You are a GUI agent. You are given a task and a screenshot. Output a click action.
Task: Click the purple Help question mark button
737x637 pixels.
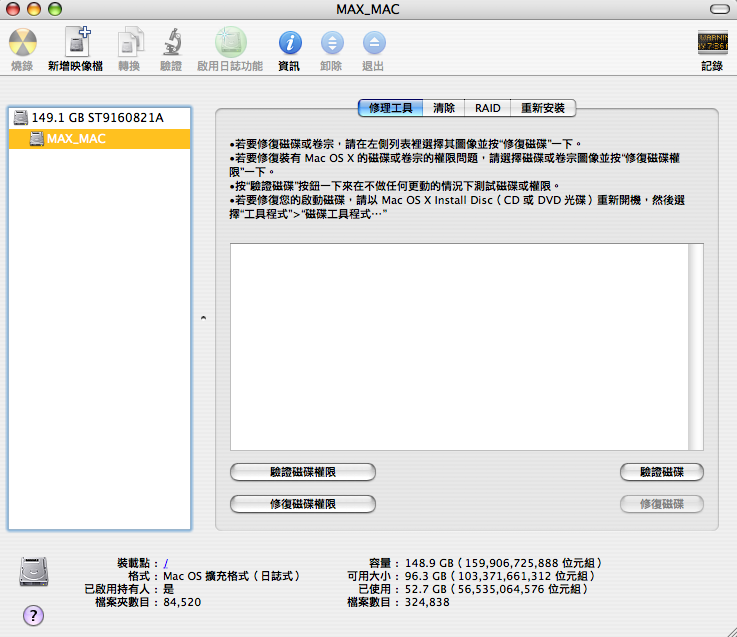[x=33, y=615]
